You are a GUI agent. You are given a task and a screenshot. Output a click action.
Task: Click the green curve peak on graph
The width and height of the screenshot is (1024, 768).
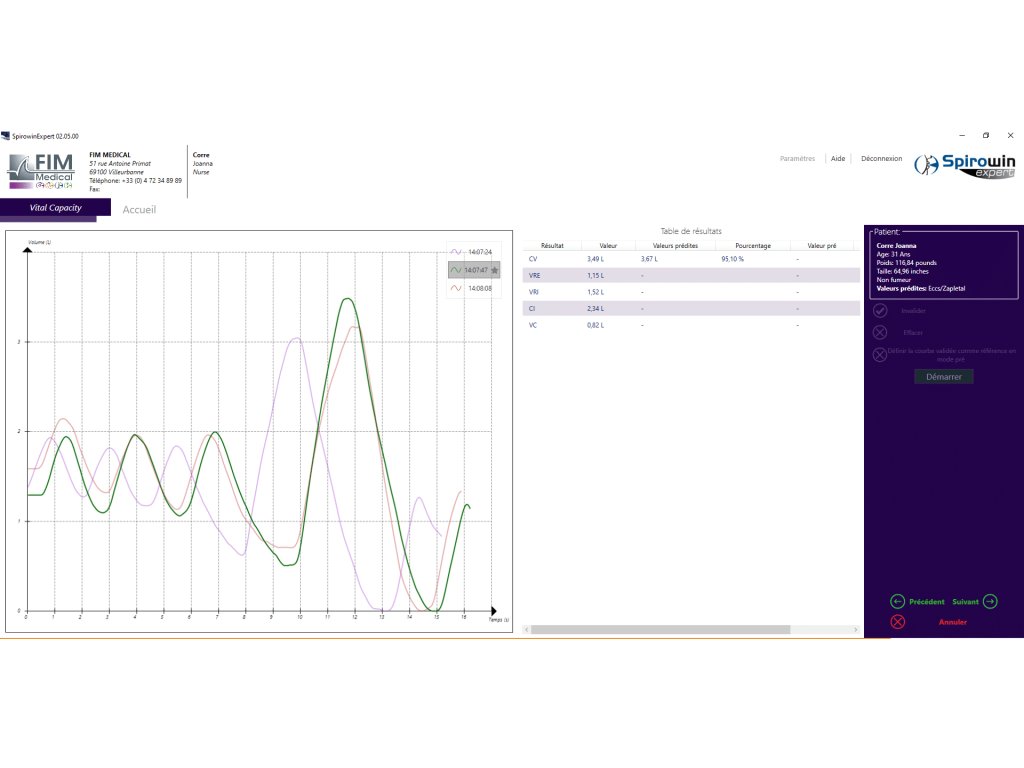(347, 299)
